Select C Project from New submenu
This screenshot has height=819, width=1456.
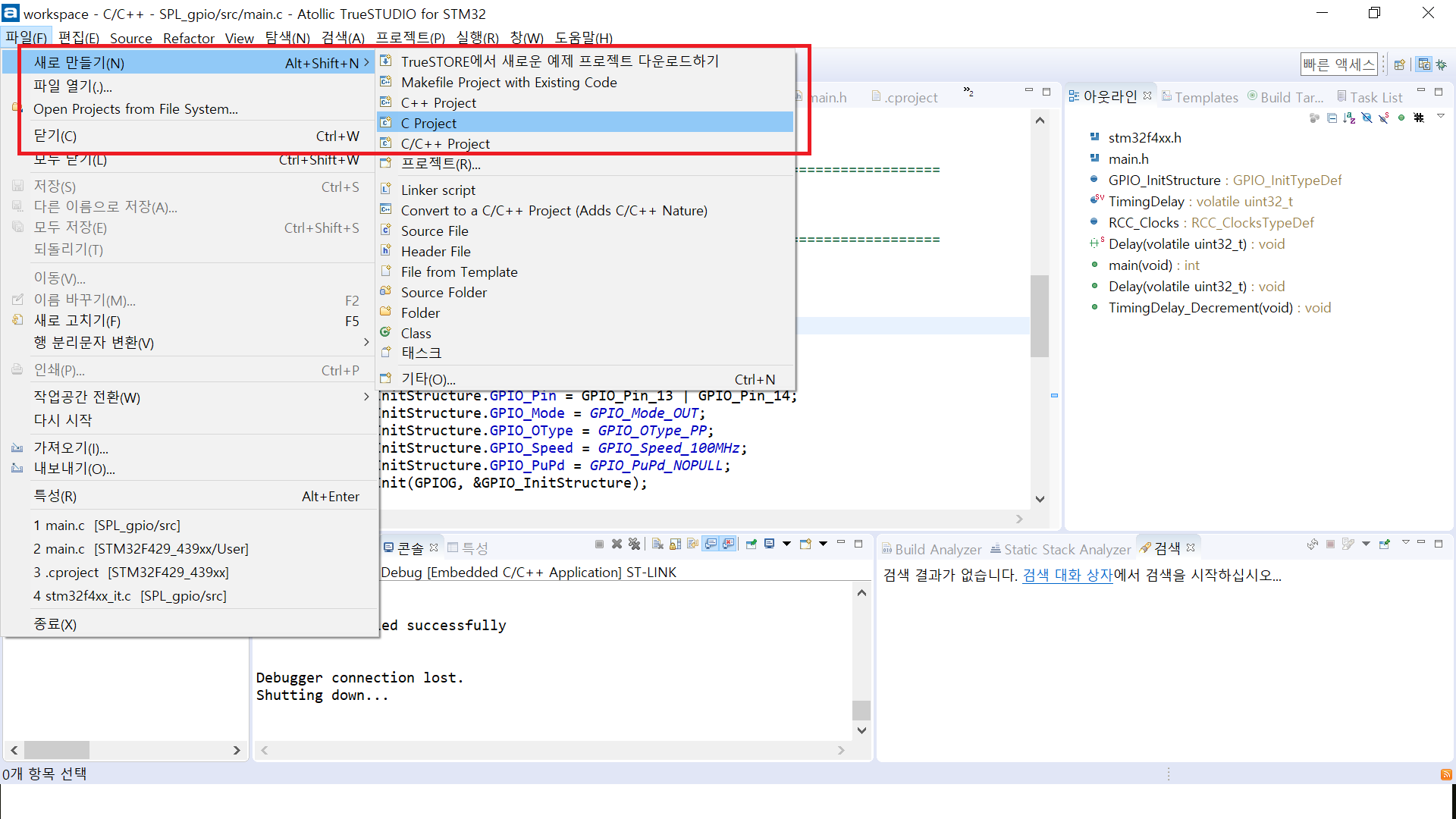click(x=428, y=123)
